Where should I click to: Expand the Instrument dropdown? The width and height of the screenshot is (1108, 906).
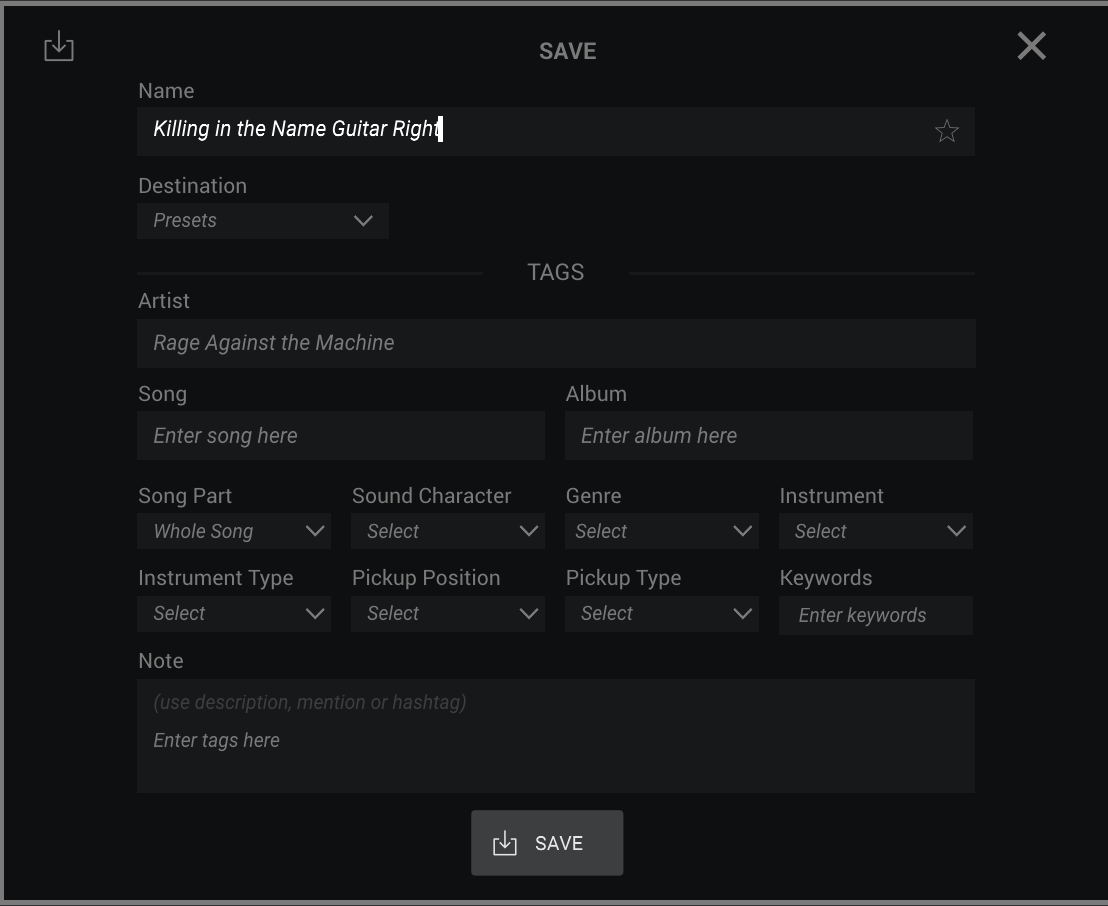click(x=876, y=531)
